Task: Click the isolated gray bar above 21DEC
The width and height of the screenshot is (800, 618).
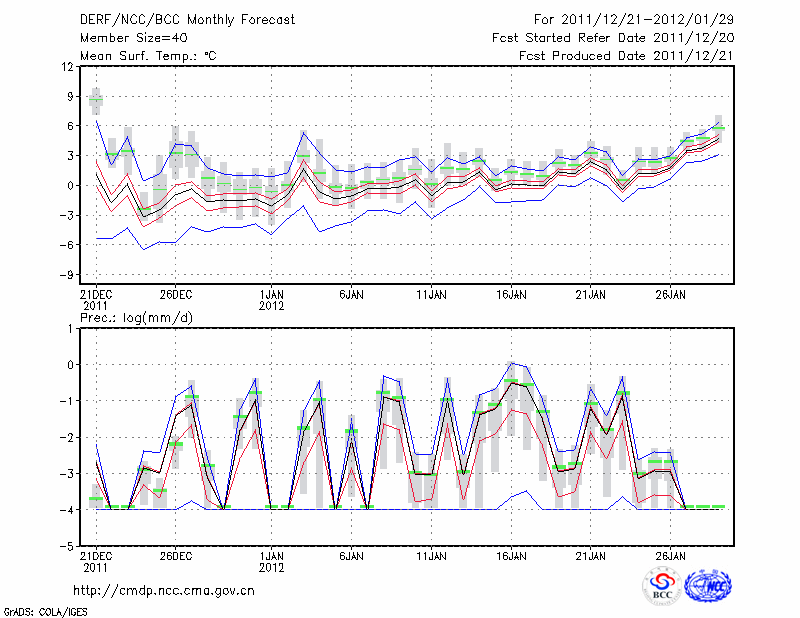Action: (x=96, y=99)
